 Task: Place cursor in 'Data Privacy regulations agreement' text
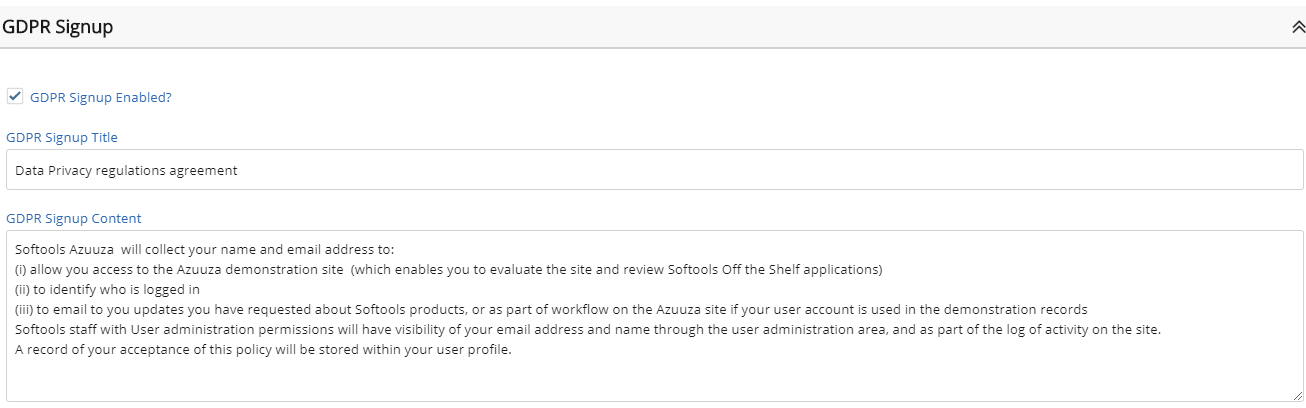[126, 170]
